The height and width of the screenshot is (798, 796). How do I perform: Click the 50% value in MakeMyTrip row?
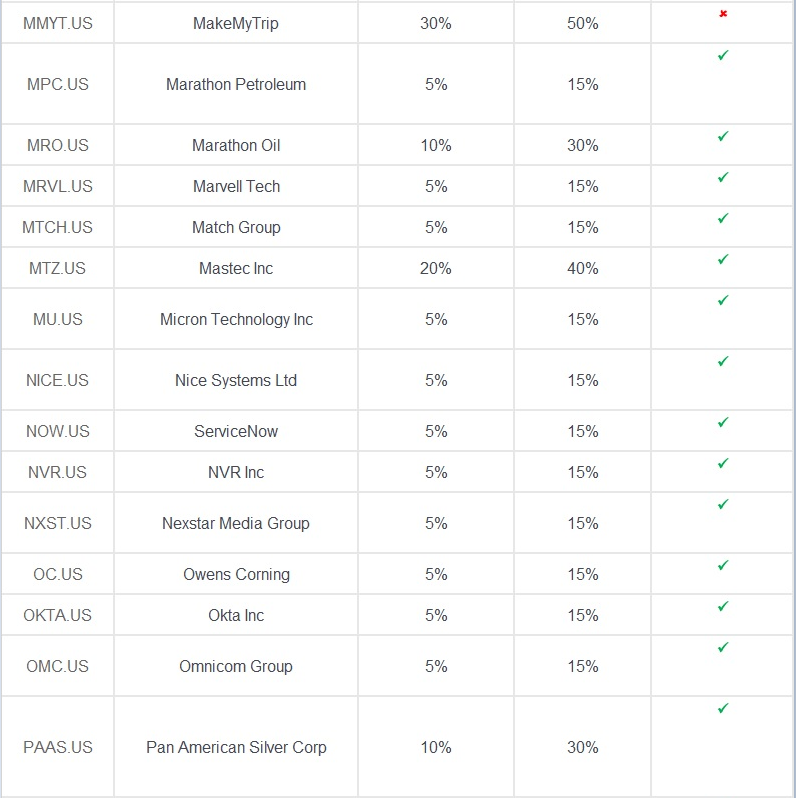583,23
